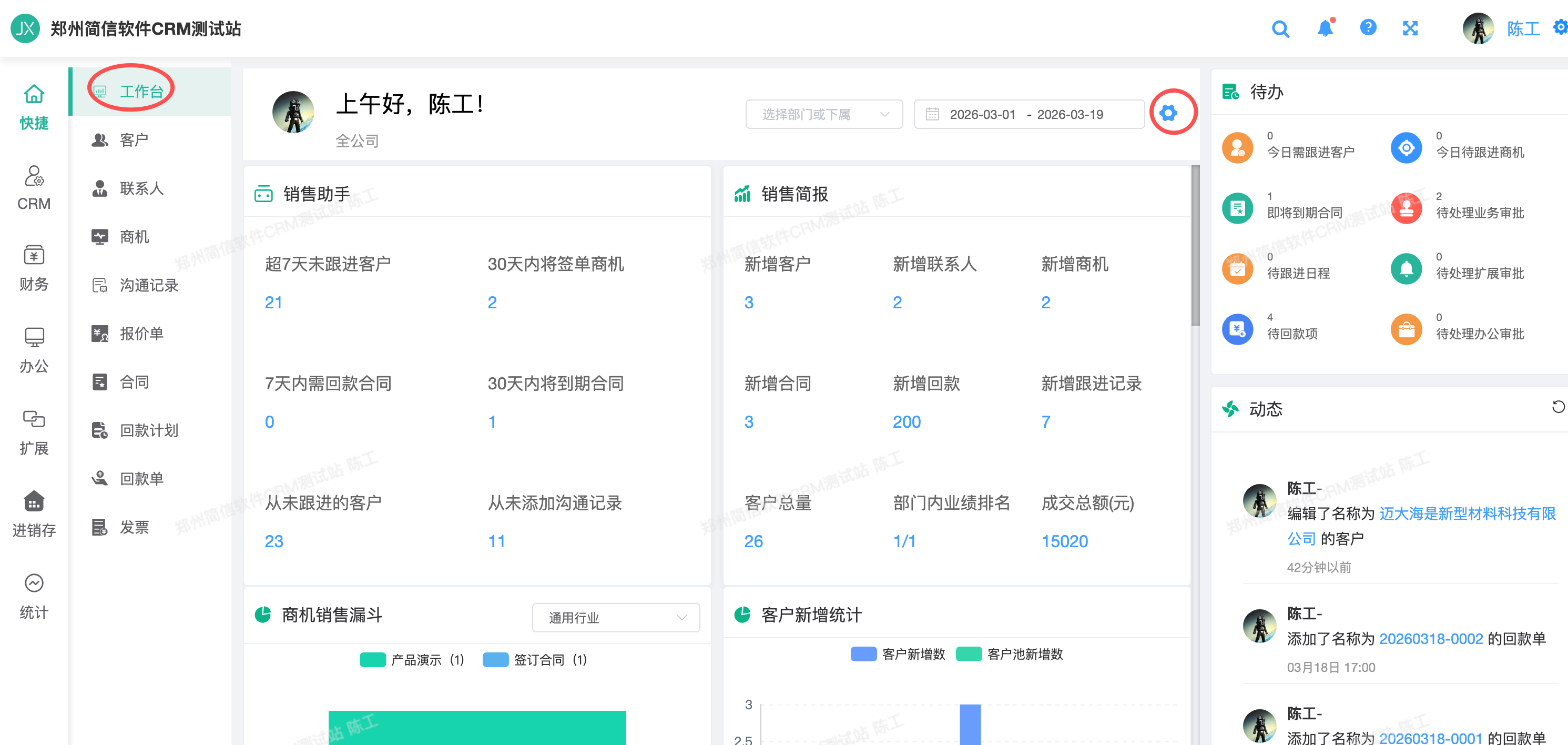This screenshot has height=745, width=1568.
Task: Open 联系人 menu item
Action: point(150,188)
